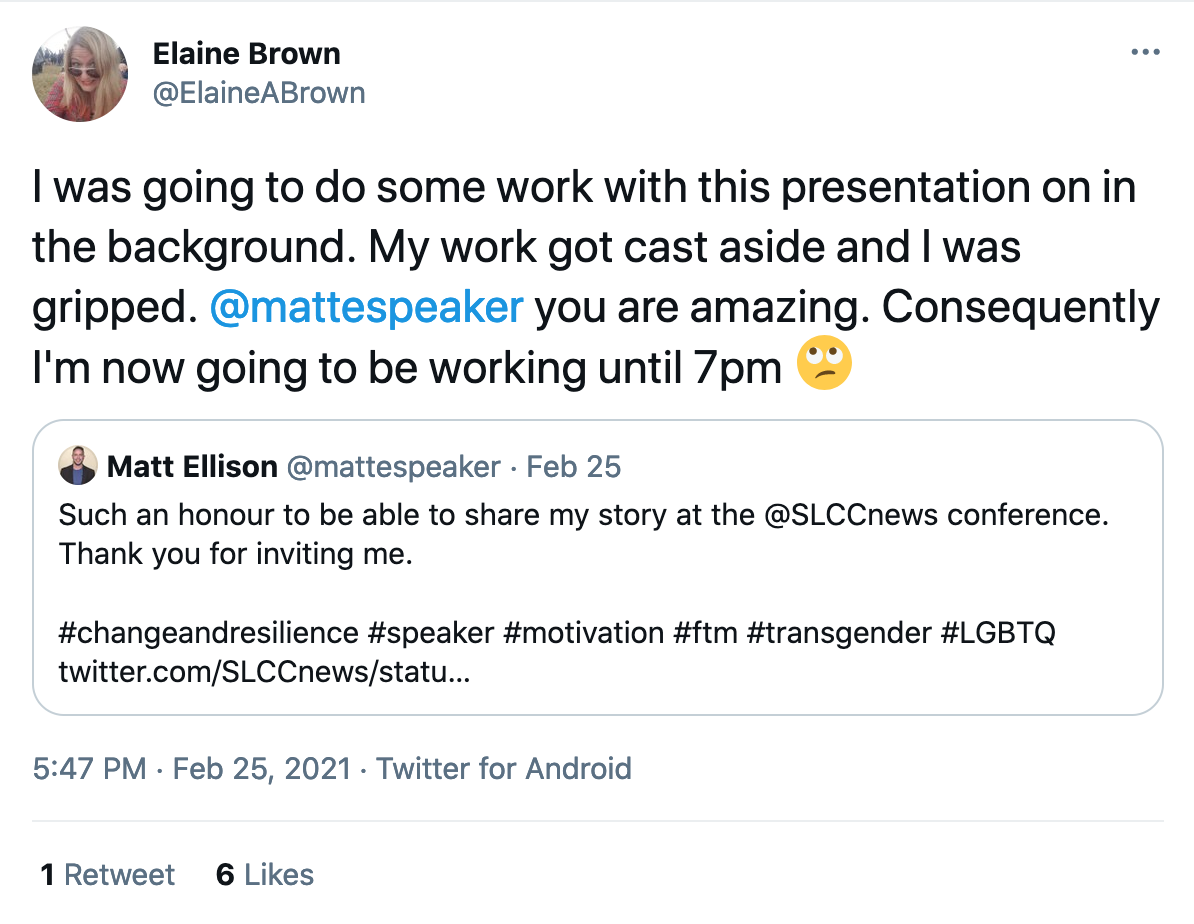
Task: Select the #motivation hashtag
Action: click(x=584, y=633)
